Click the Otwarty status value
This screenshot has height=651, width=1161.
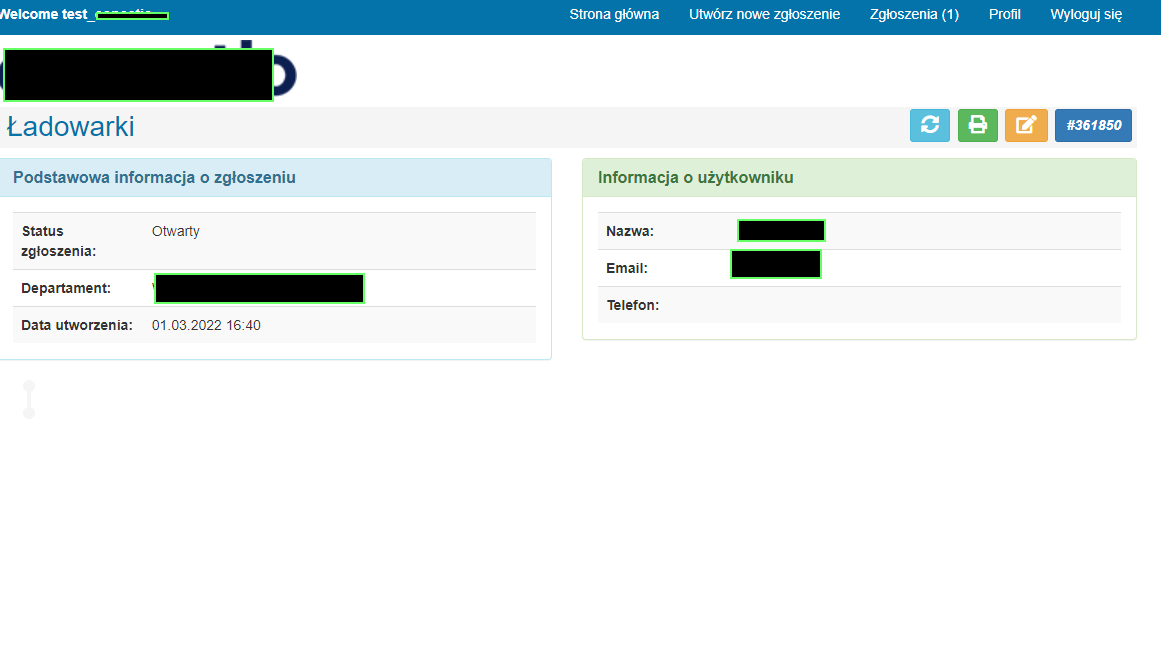pyautogui.click(x=176, y=231)
